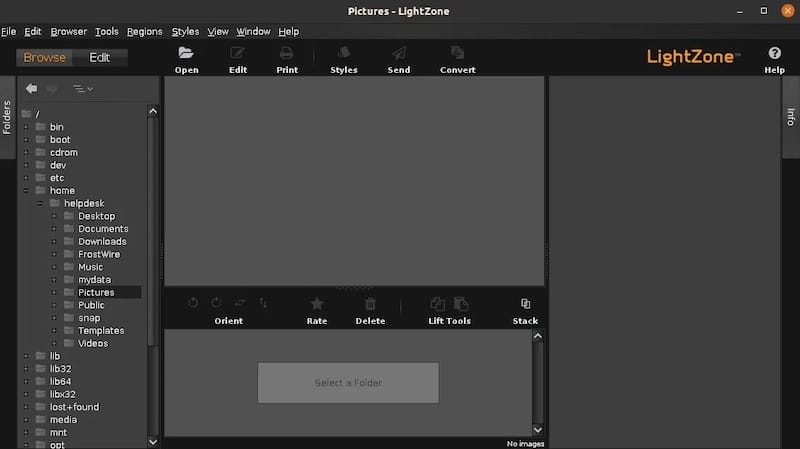The image size is (800, 449).
Task: Select the snap folder
Action: tap(89, 318)
